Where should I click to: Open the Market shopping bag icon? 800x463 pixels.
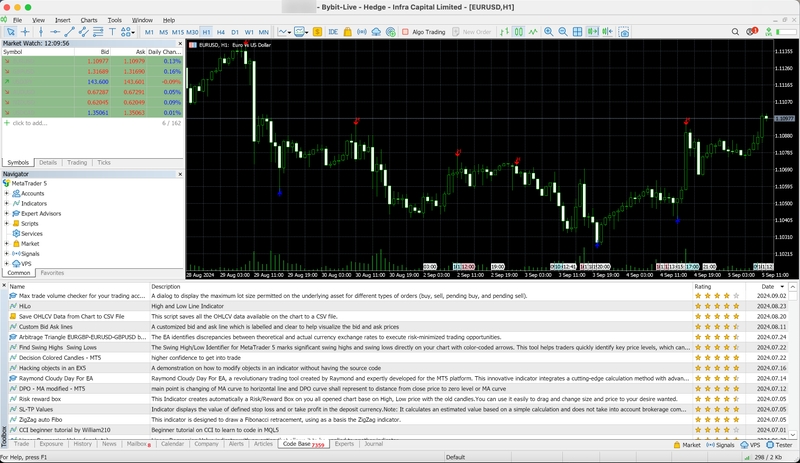pyautogui.click(x=347, y=32)
